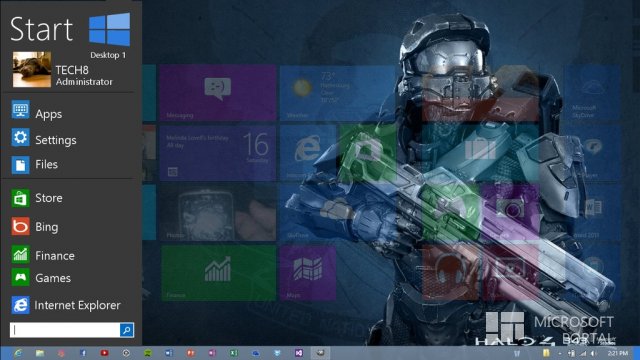Click the yellow system tray icon
The height and width of the screenshot is (360, 640).
coord(546,353)
